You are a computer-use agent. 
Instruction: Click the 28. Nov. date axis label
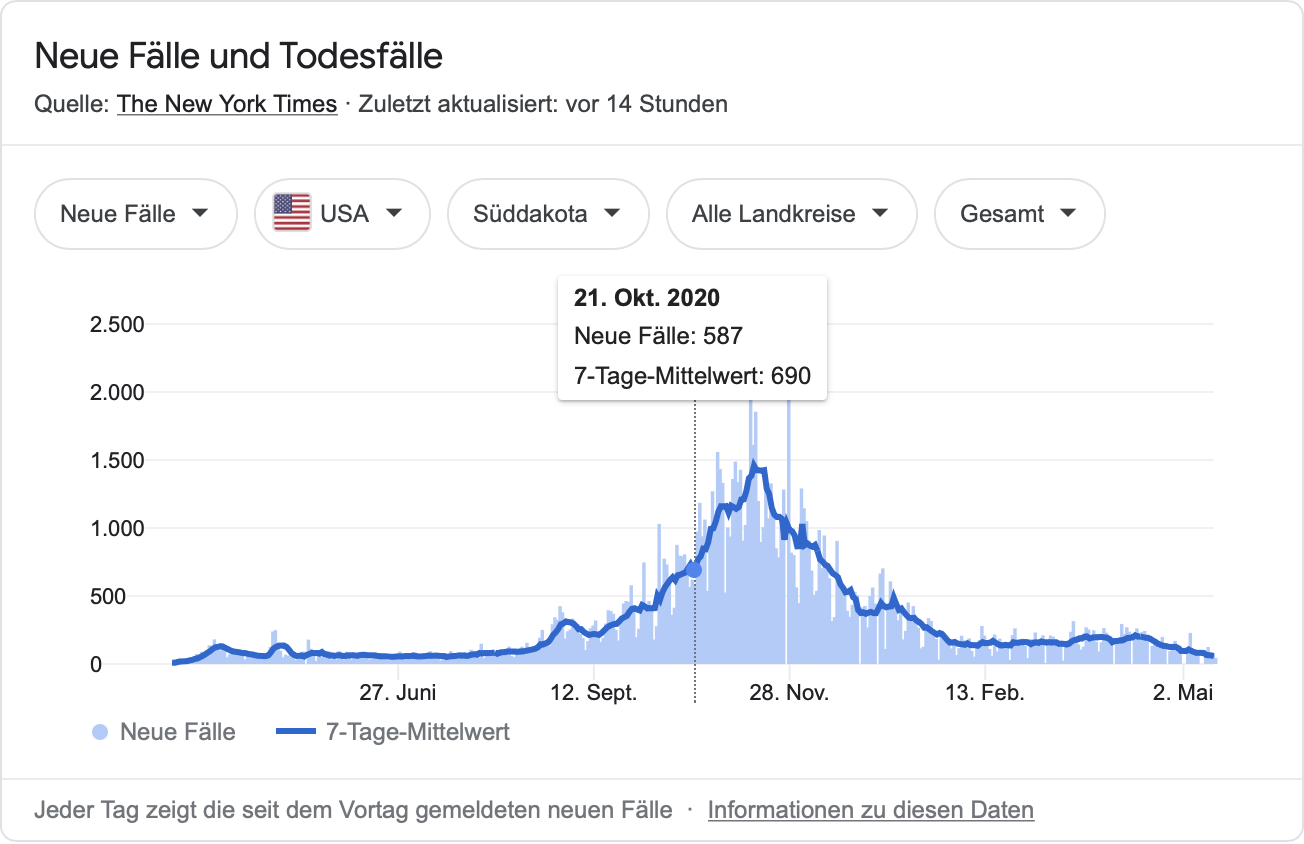pyautogui.click(x=788, y=693)
